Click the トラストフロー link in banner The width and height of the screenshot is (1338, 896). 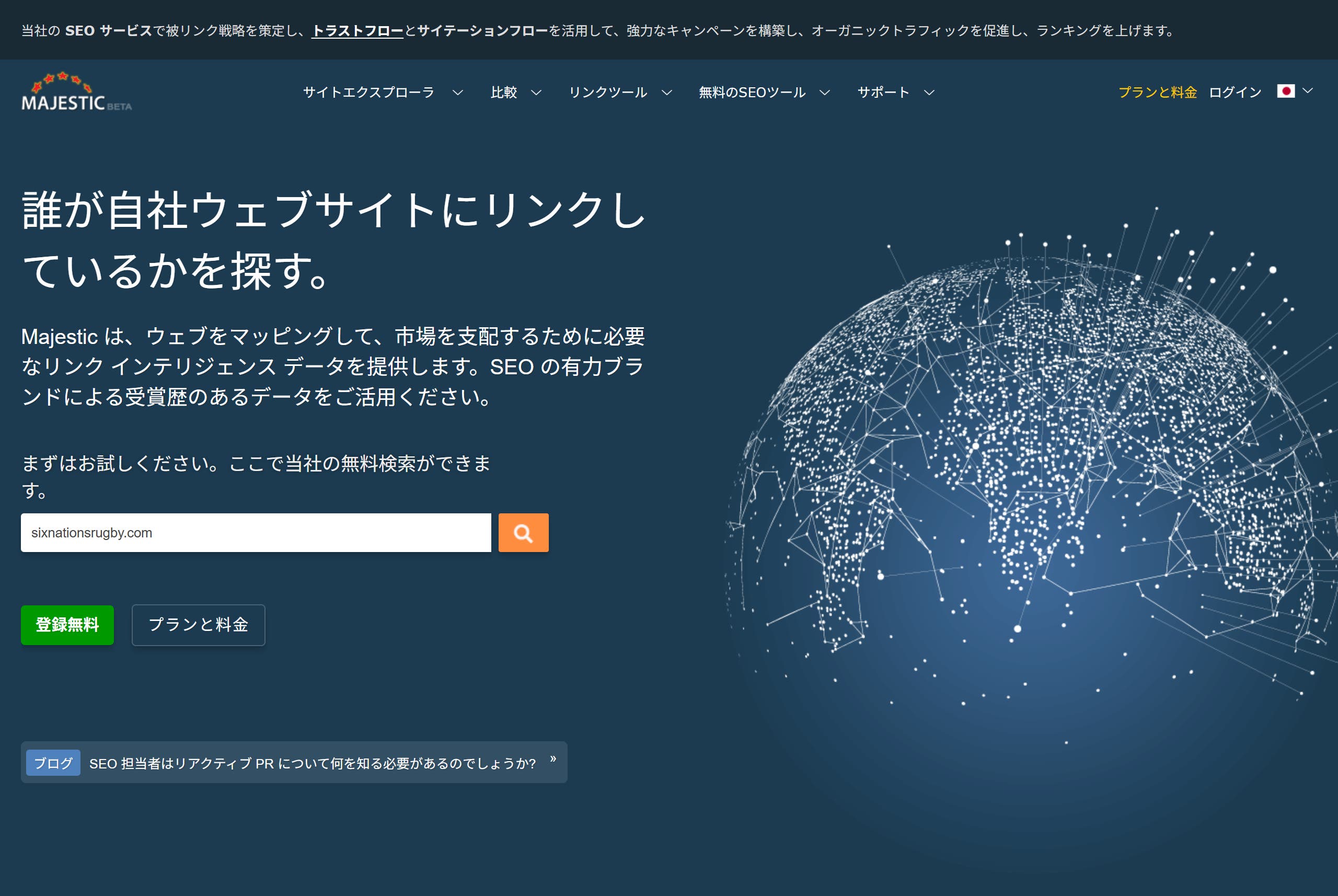tap(357, 31)
